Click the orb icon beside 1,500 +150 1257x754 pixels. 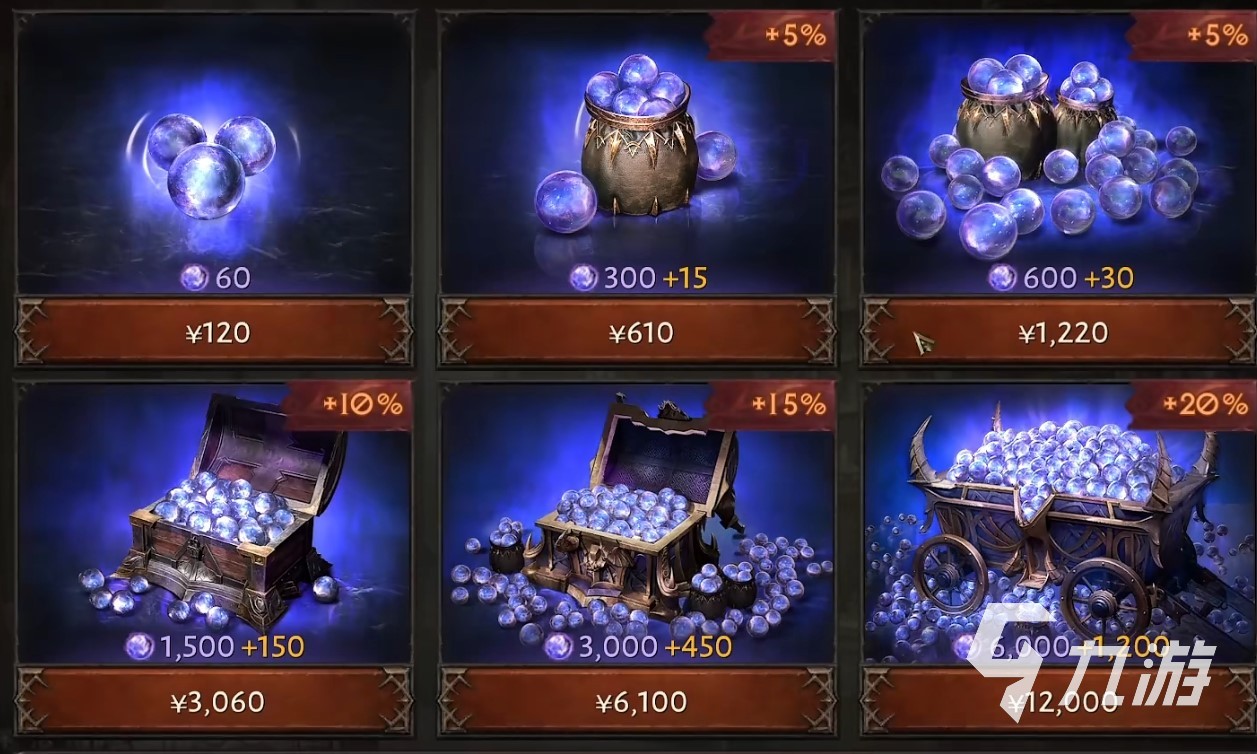[x=139, y=646]
